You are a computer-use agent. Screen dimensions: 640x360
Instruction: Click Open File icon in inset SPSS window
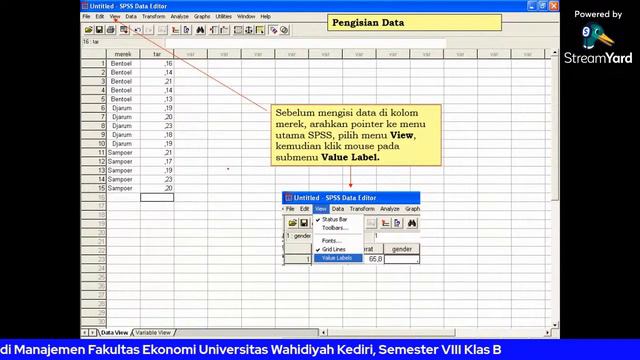(292, 223)
